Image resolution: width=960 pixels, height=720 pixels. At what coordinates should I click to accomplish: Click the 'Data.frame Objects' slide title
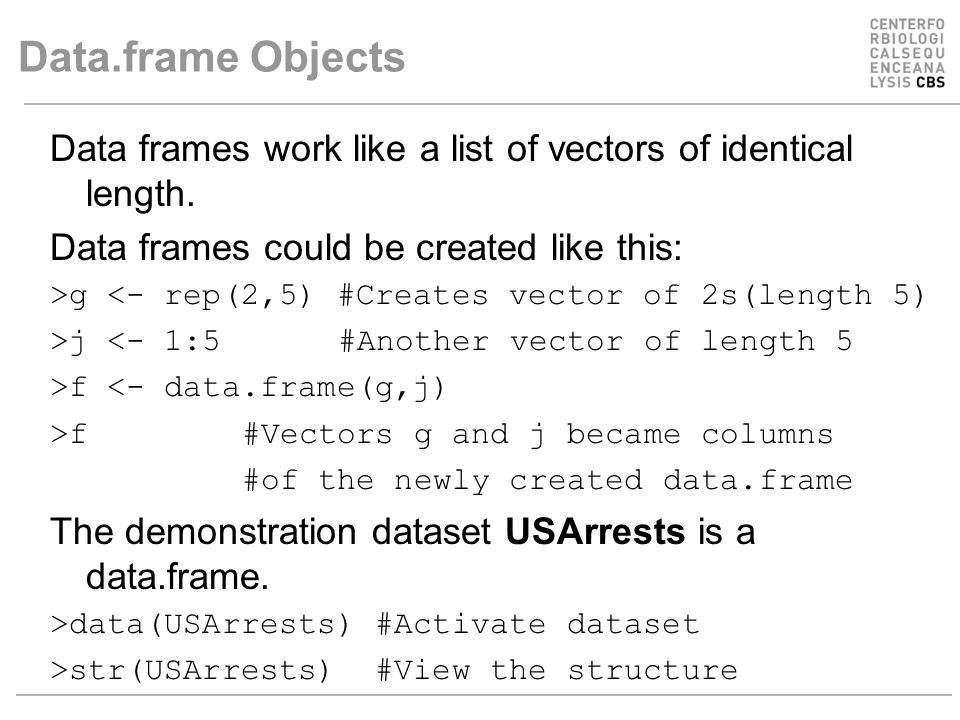click(x=212, y=57)
